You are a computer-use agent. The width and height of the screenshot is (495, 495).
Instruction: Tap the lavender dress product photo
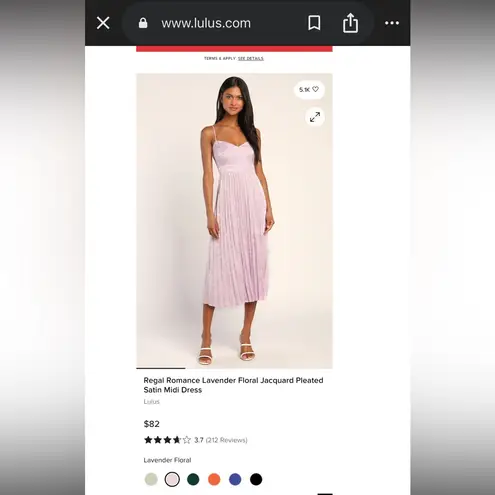click(234, 221)
